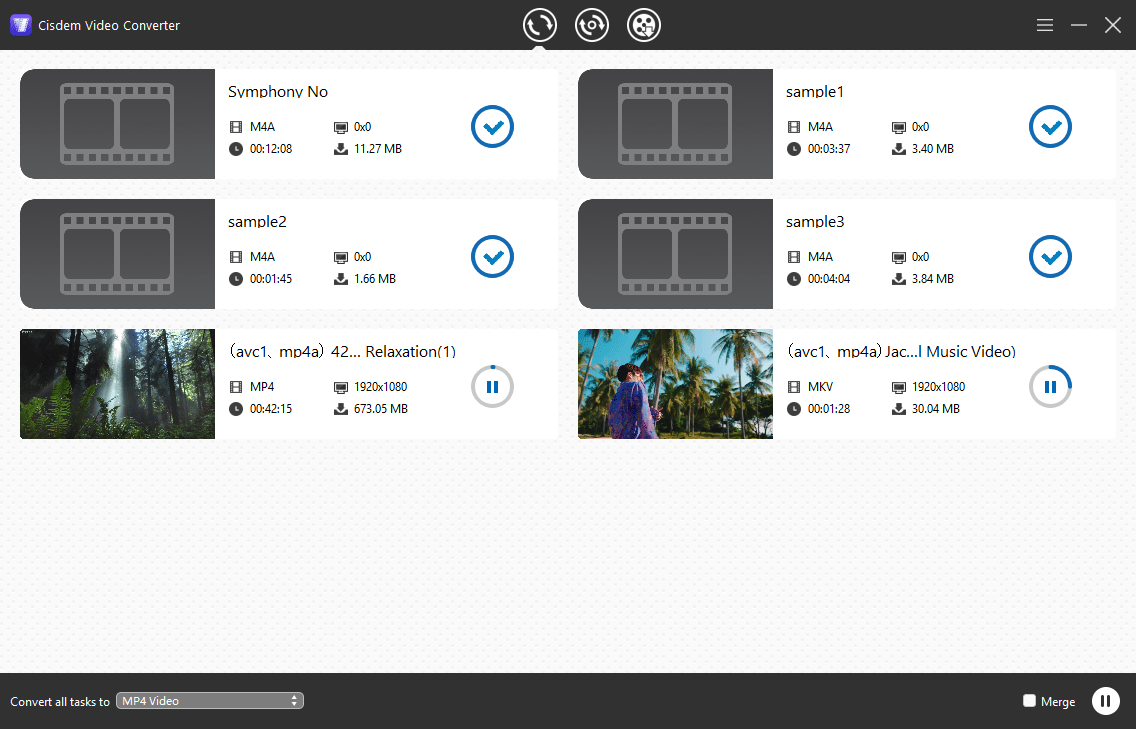
Task: Select the palm tree Music Video thumbnail
Action: click(675, 384)
